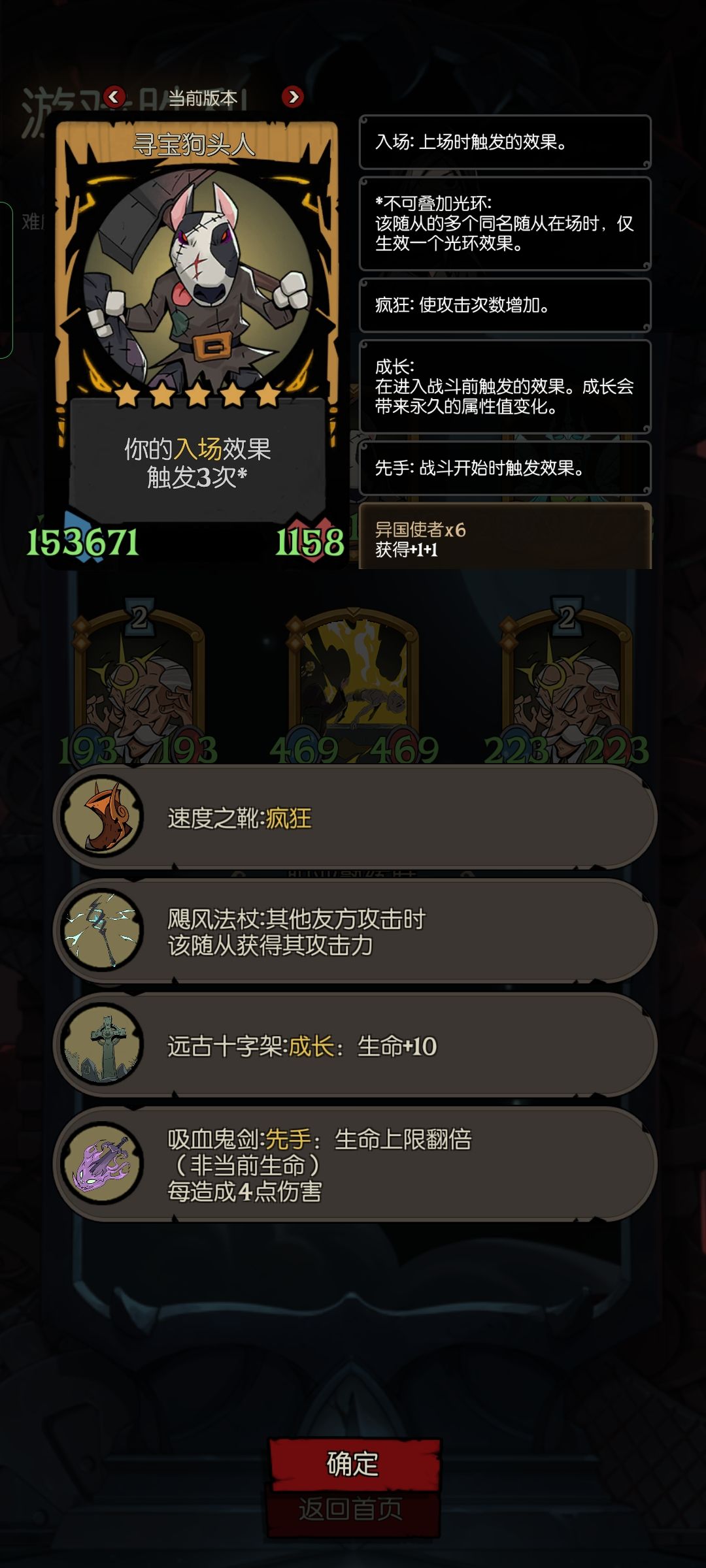
Task: Open the 疯狂 keyword description box
Action: point(505,305)
